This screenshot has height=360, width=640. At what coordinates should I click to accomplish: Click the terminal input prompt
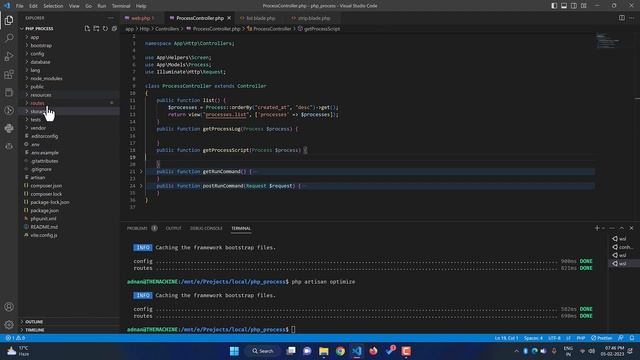[293, 329]
